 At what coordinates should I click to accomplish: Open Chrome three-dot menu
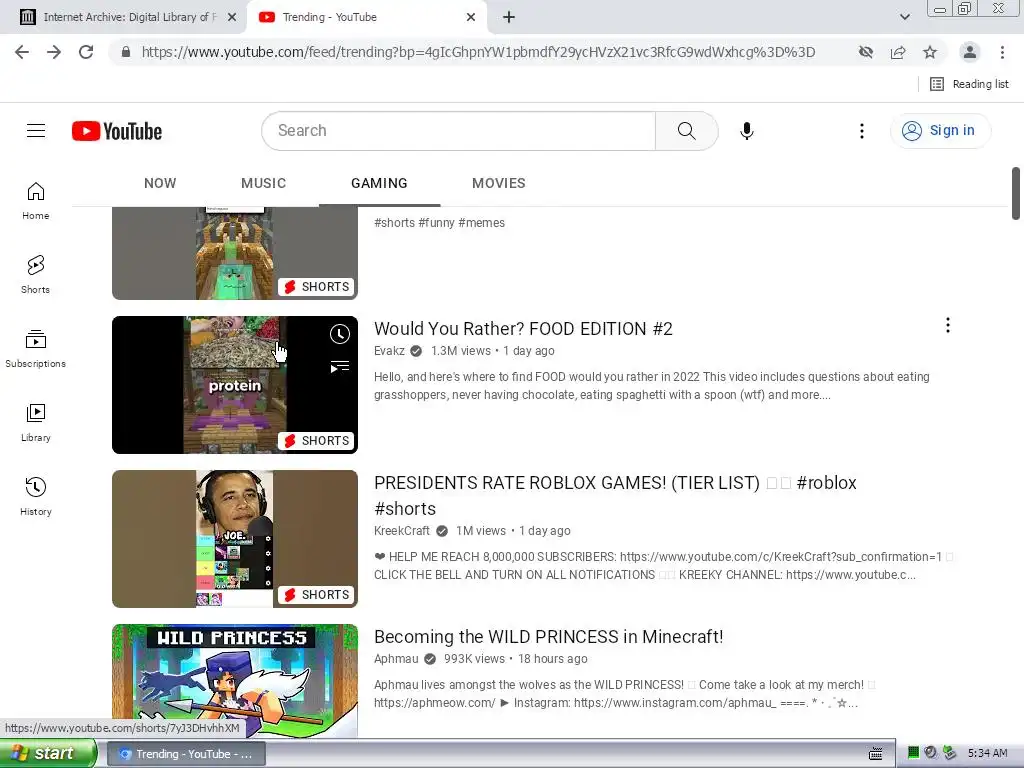1002,52
